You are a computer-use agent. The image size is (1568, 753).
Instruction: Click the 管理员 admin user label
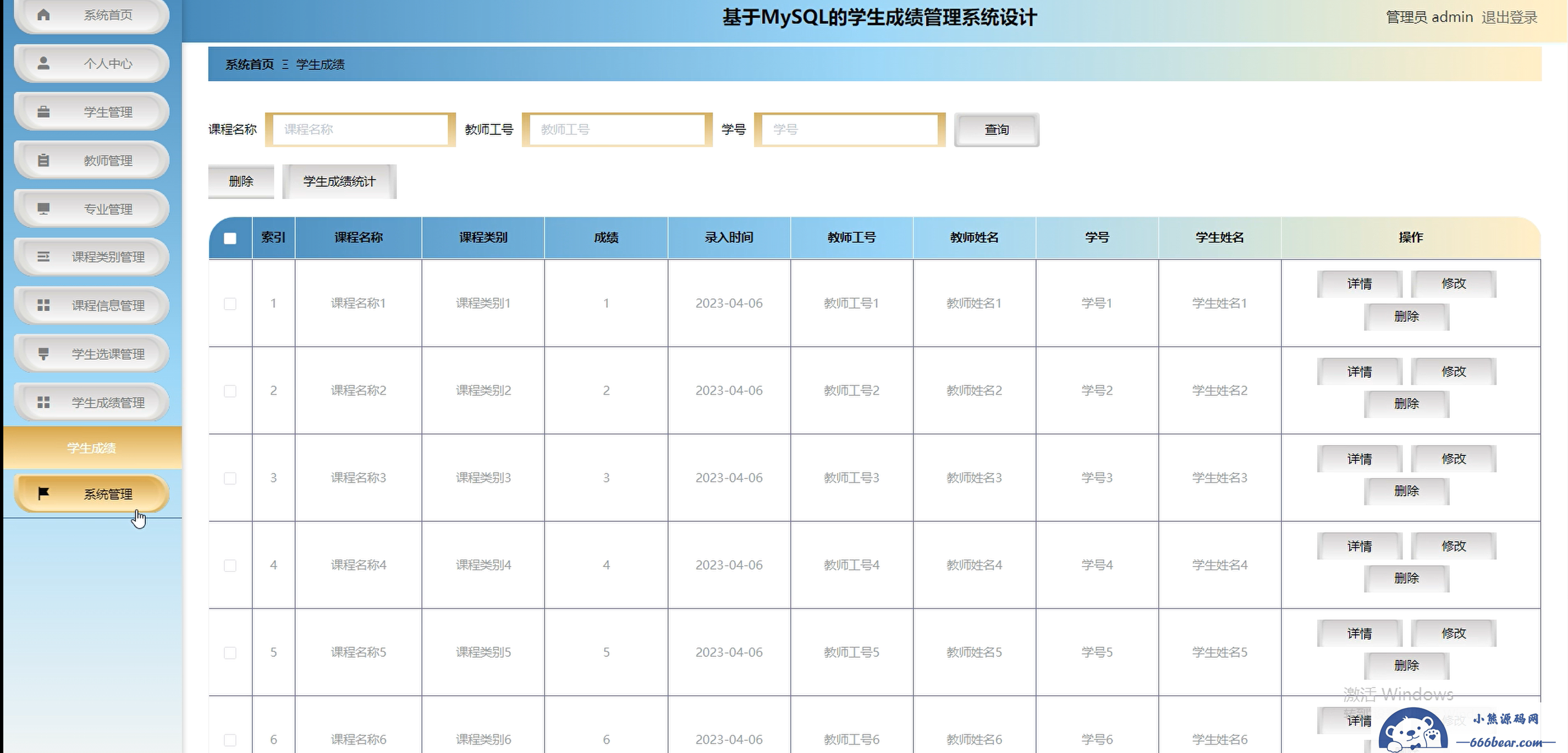coord(1429,17)
